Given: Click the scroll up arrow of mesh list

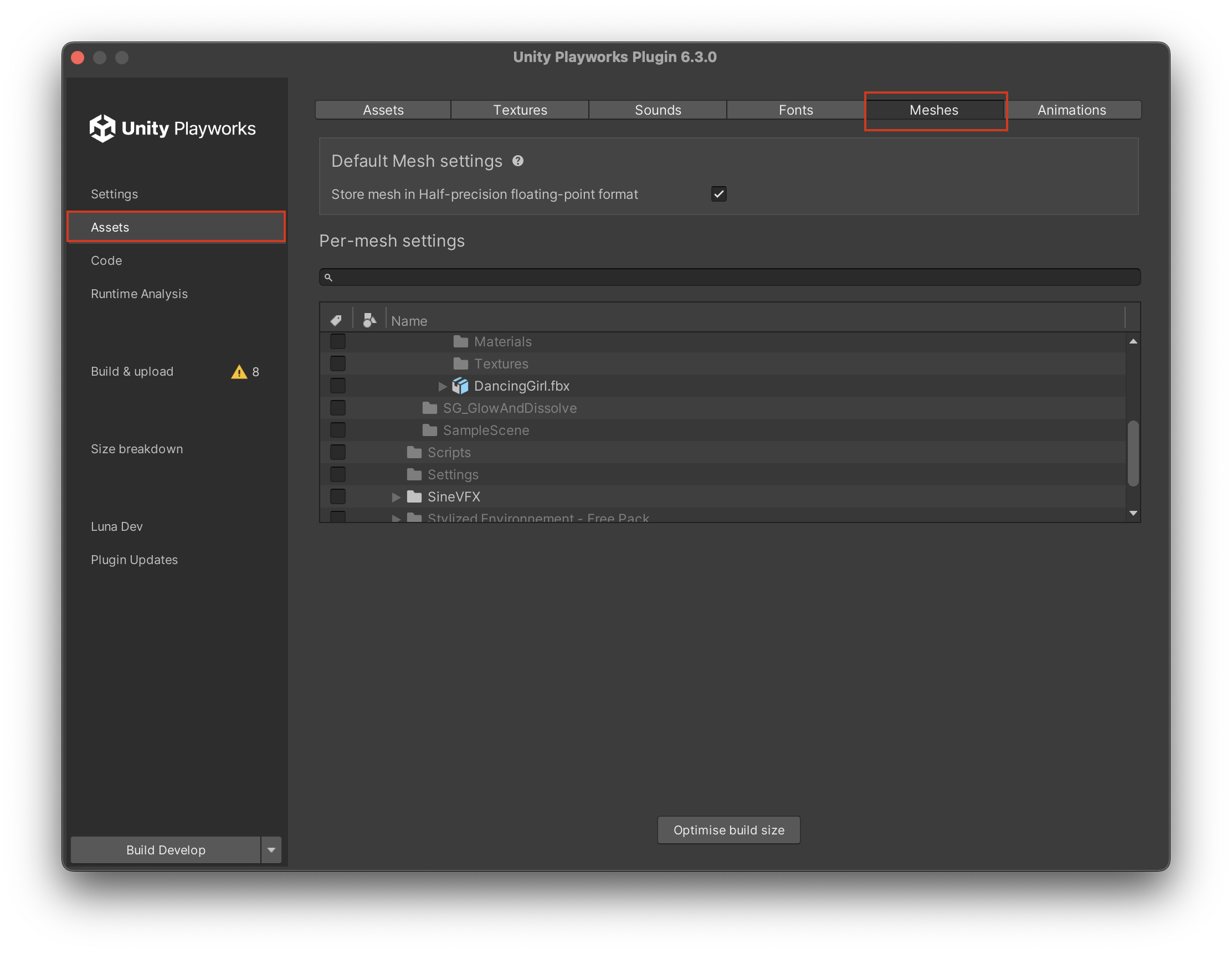Looking at the screenshot, I should (x=1133, y=341).
